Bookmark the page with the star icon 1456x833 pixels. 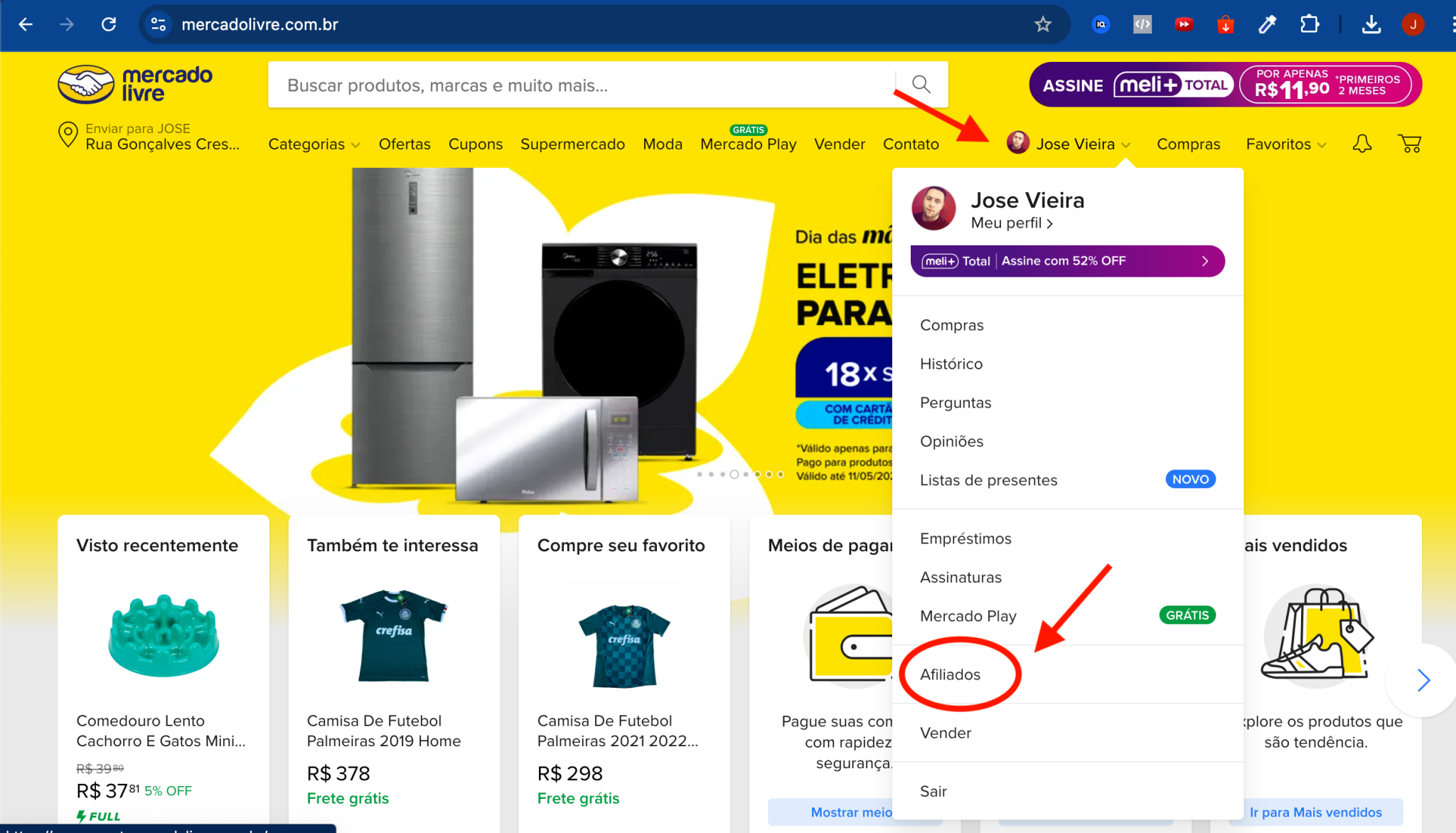[x=1042, y=23]
